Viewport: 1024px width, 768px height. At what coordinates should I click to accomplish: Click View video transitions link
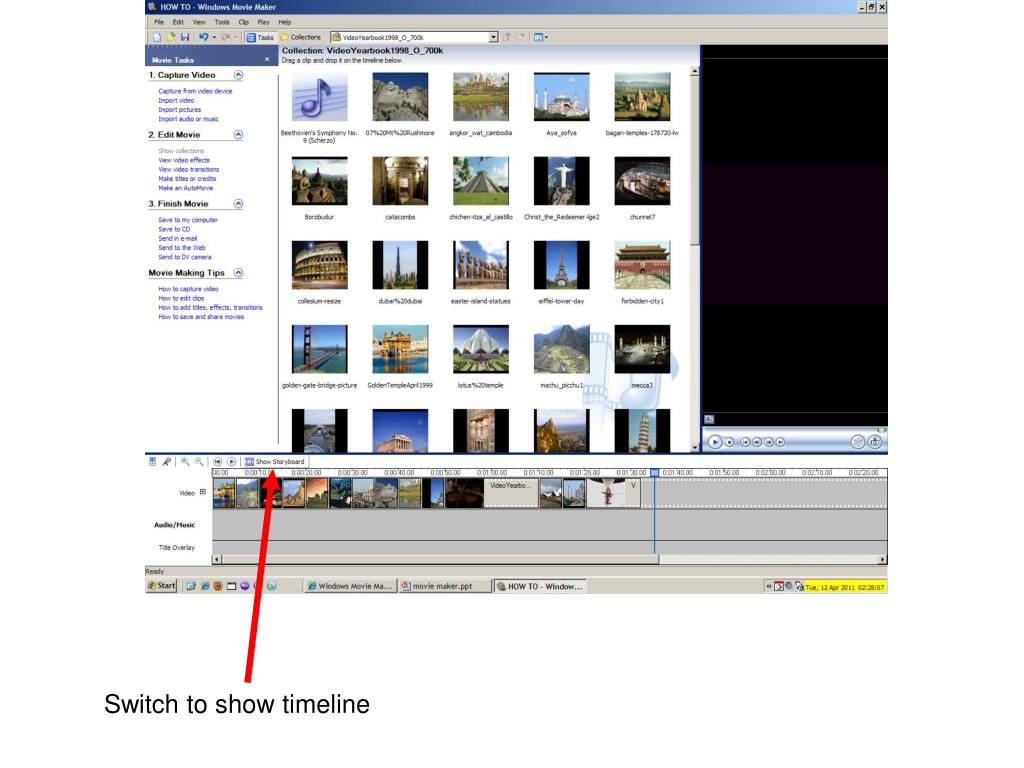pos(189,169)
